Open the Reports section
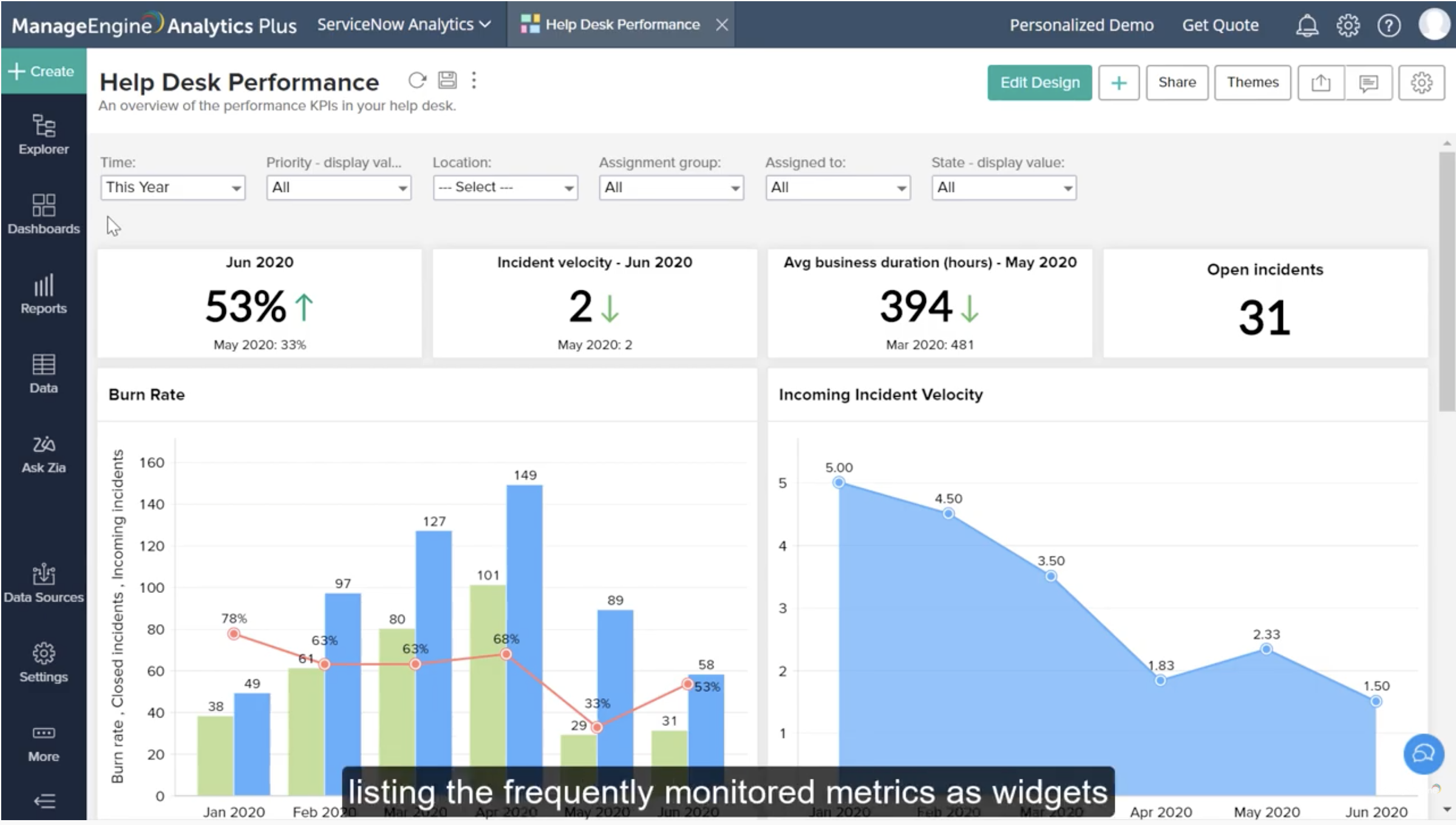The image size is (1456, 825). point(43,294)
